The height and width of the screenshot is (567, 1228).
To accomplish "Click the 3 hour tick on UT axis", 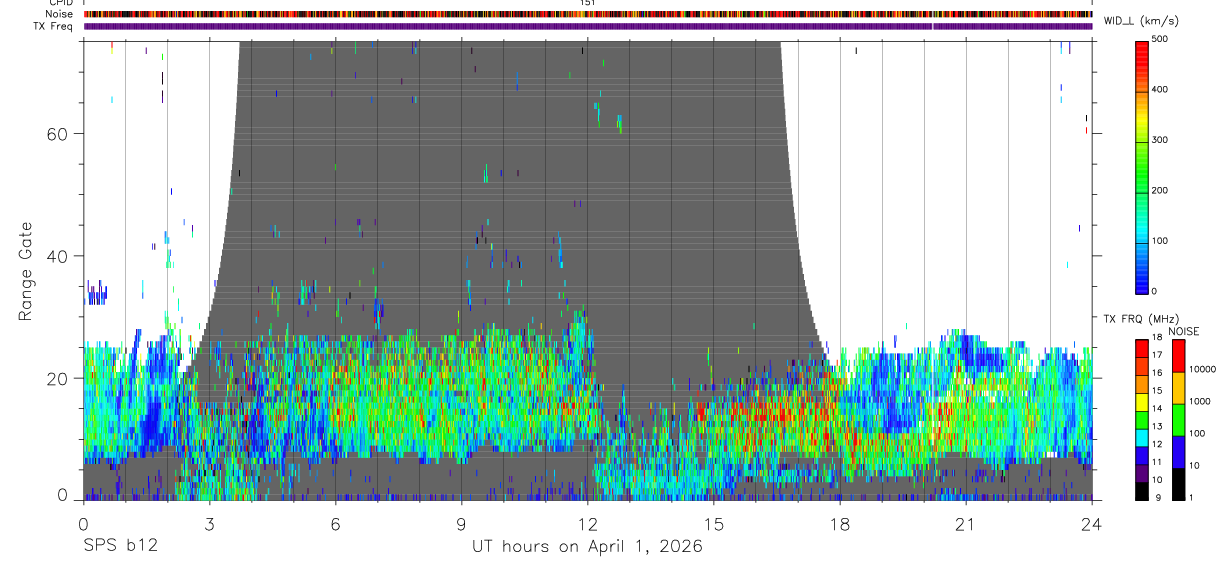I will click(209, 523).
